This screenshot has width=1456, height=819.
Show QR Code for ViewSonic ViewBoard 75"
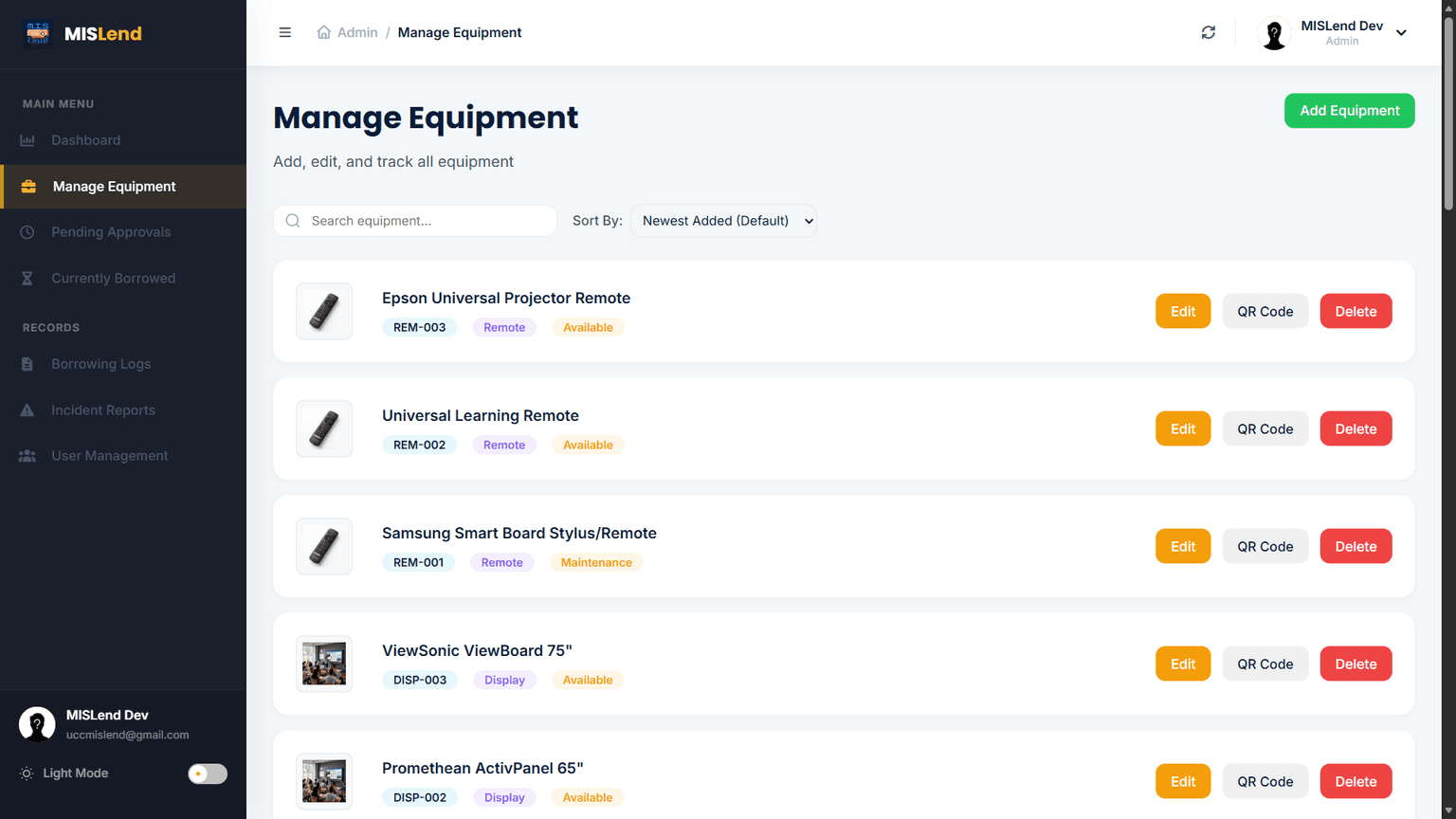[1265, 664]
